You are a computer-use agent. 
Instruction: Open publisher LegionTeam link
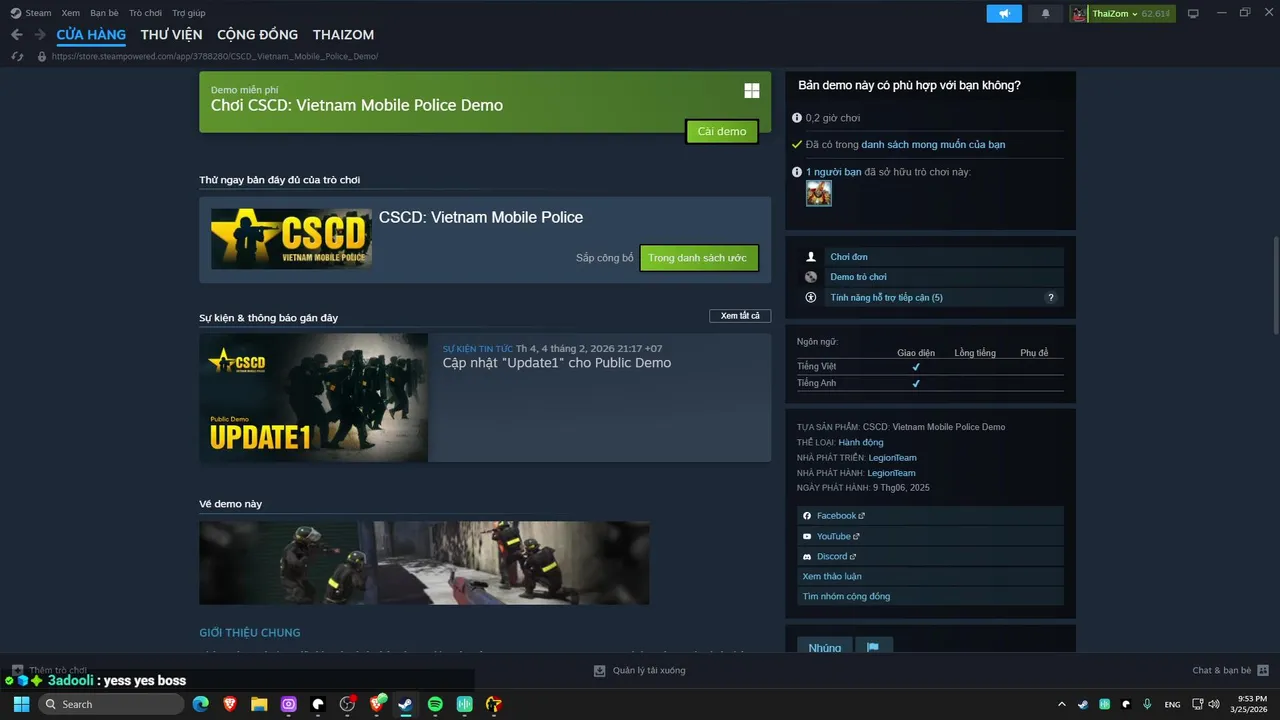[x=891, y=473]
